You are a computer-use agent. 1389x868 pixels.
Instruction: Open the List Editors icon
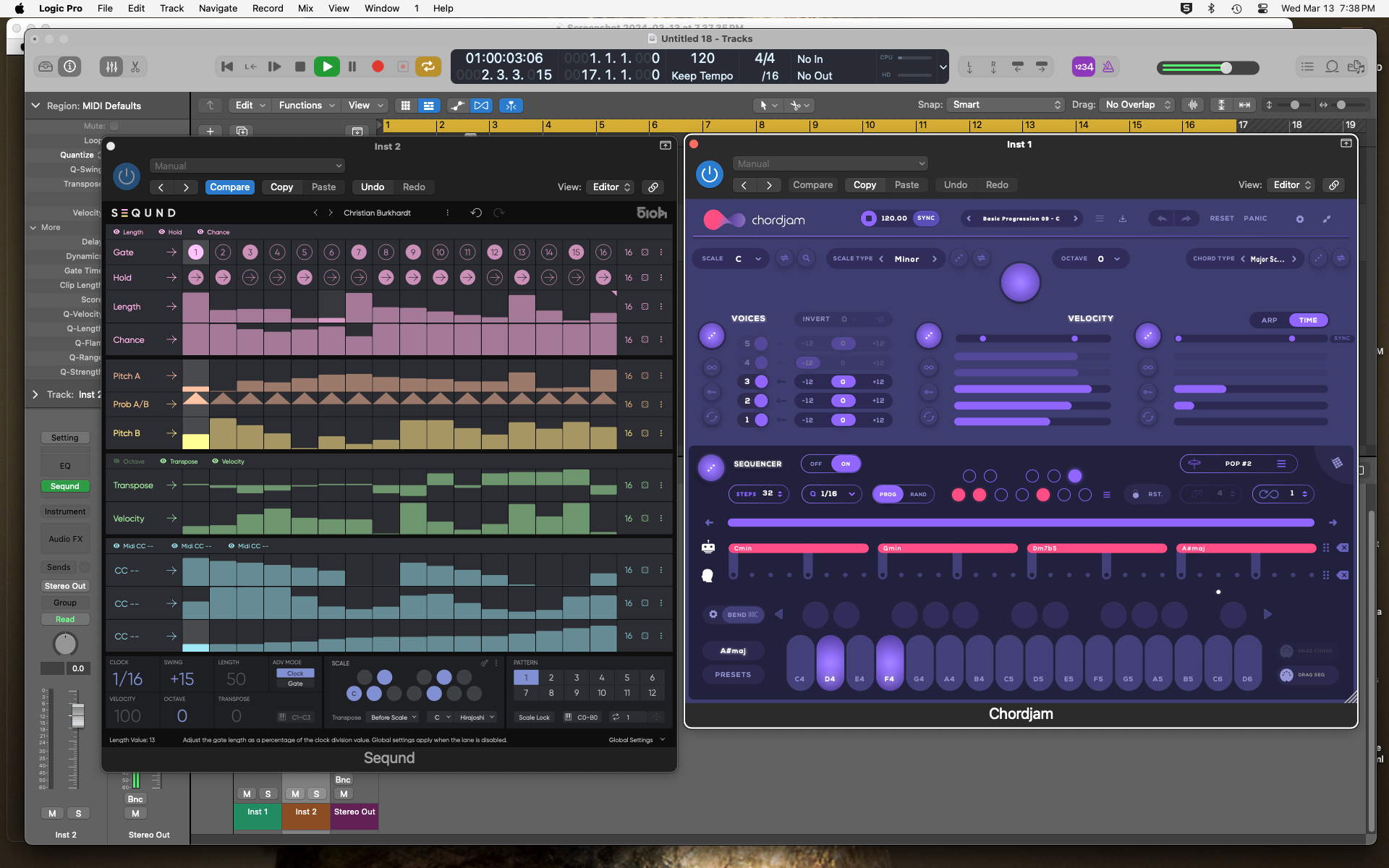point(1307,67)
